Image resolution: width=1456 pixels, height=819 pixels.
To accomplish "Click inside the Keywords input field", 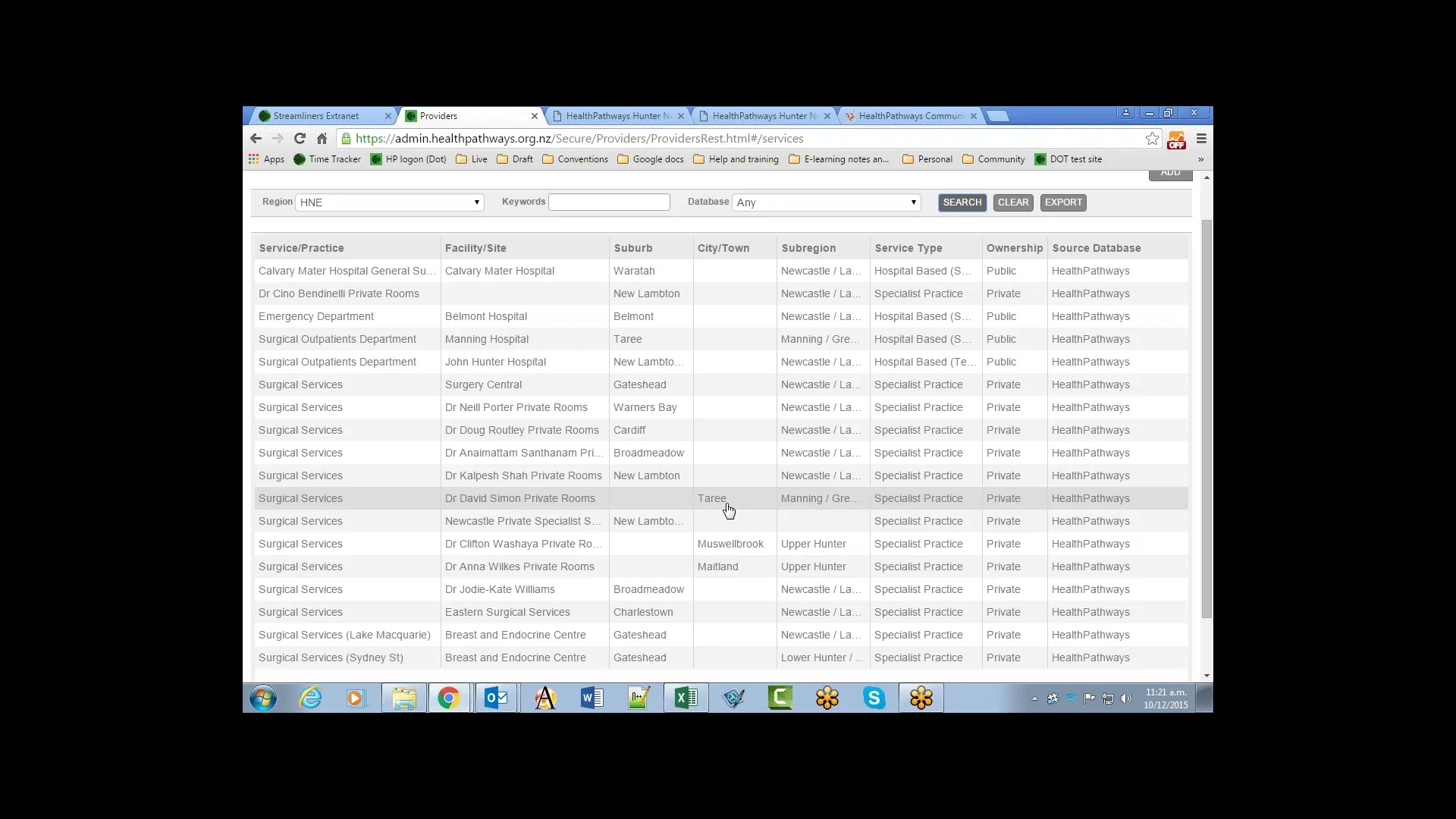I will (x=609, y=202).
